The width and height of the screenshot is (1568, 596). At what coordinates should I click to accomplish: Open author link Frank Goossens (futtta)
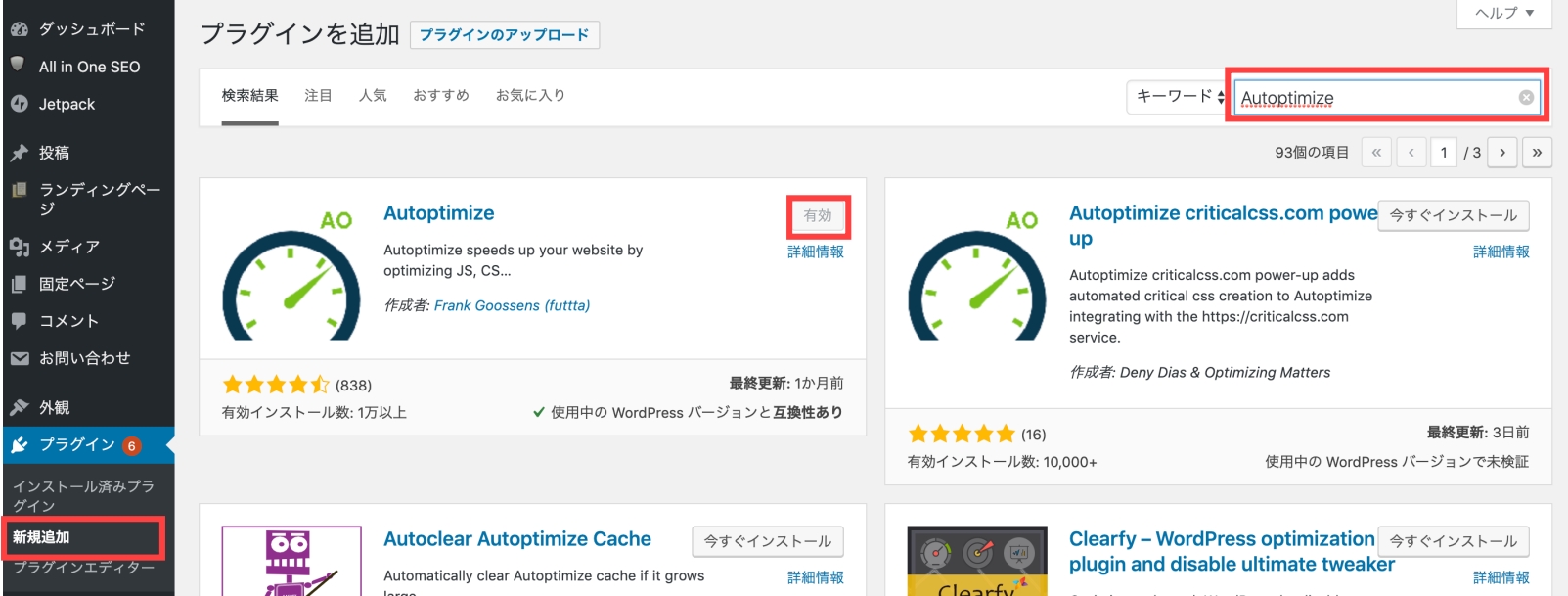512,305
